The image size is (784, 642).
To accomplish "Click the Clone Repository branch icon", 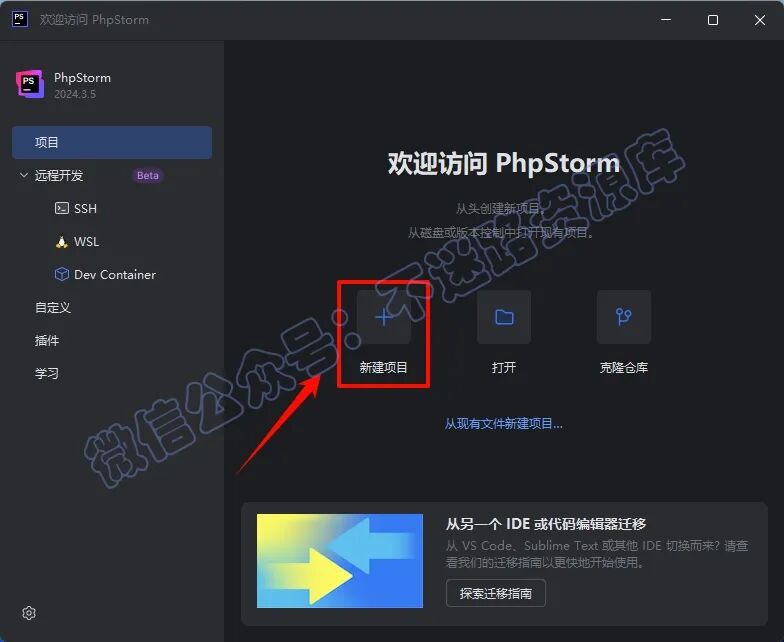I will tap(624, 317).
